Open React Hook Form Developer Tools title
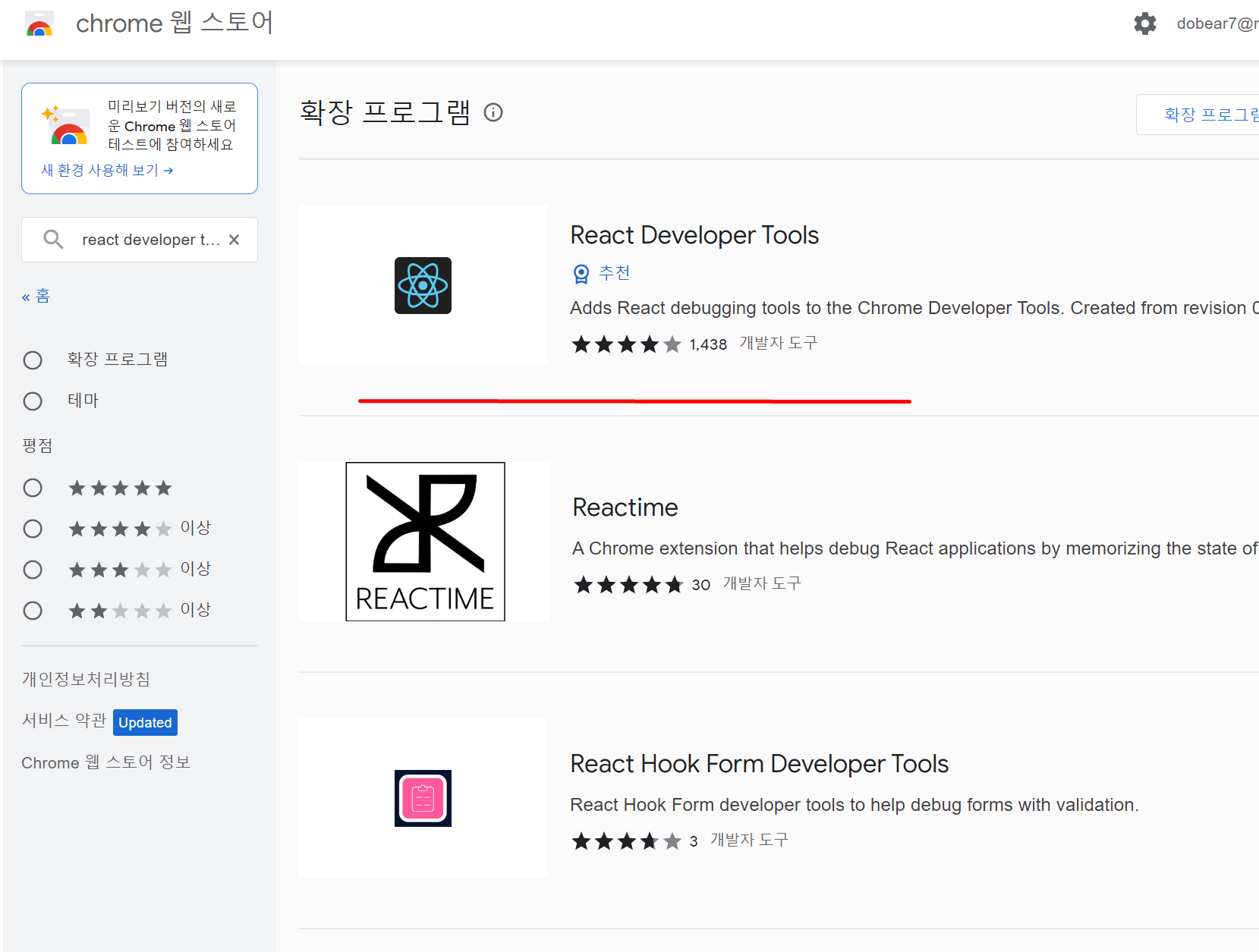 click(759, 764)
